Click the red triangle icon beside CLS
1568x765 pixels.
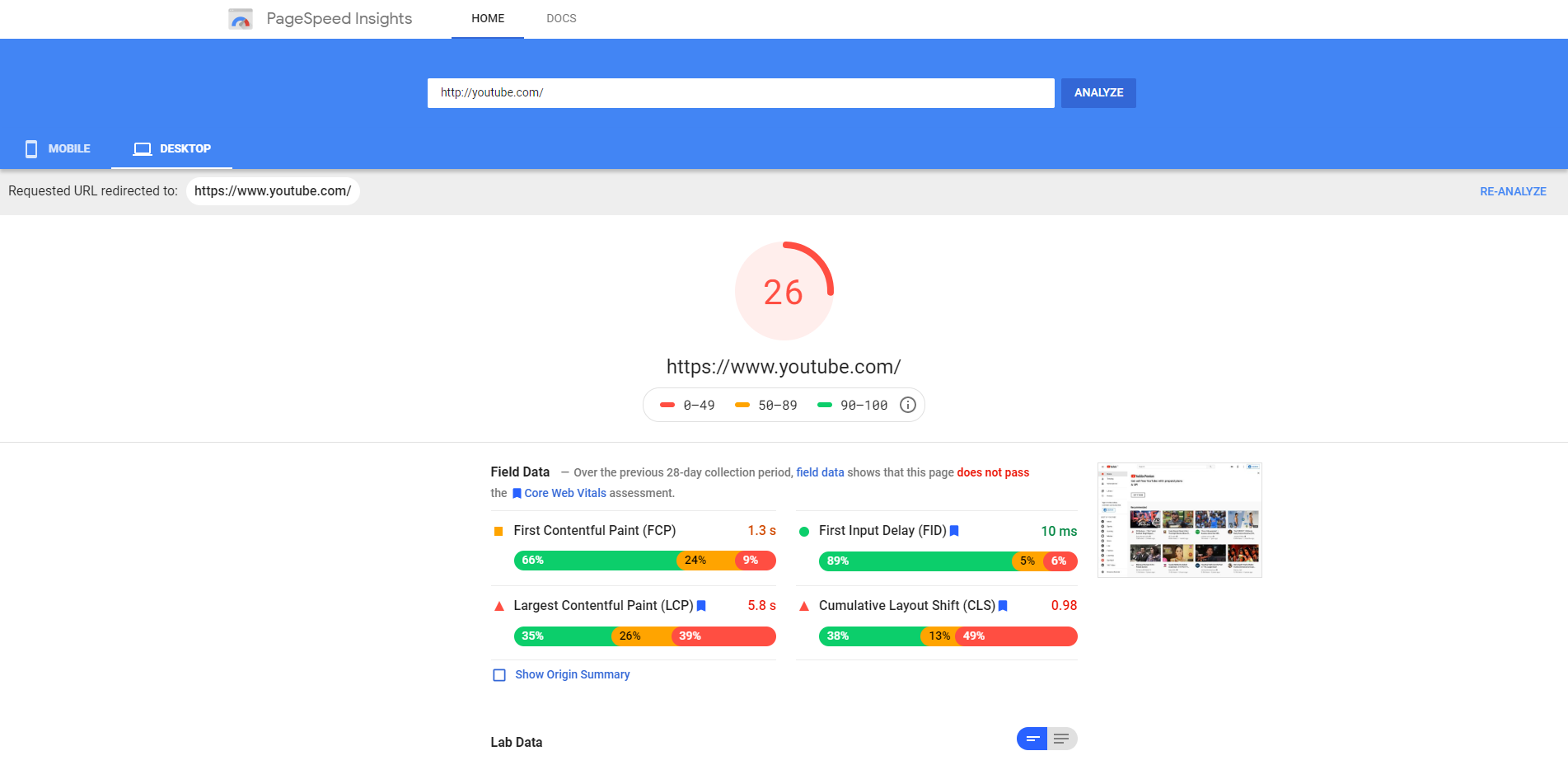coord(804,606)
